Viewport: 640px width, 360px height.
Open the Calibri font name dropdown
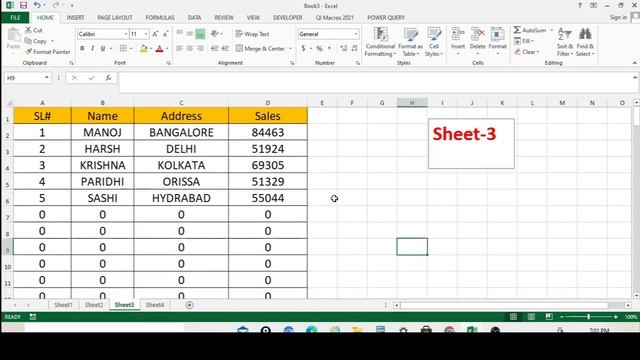[126, 34]
